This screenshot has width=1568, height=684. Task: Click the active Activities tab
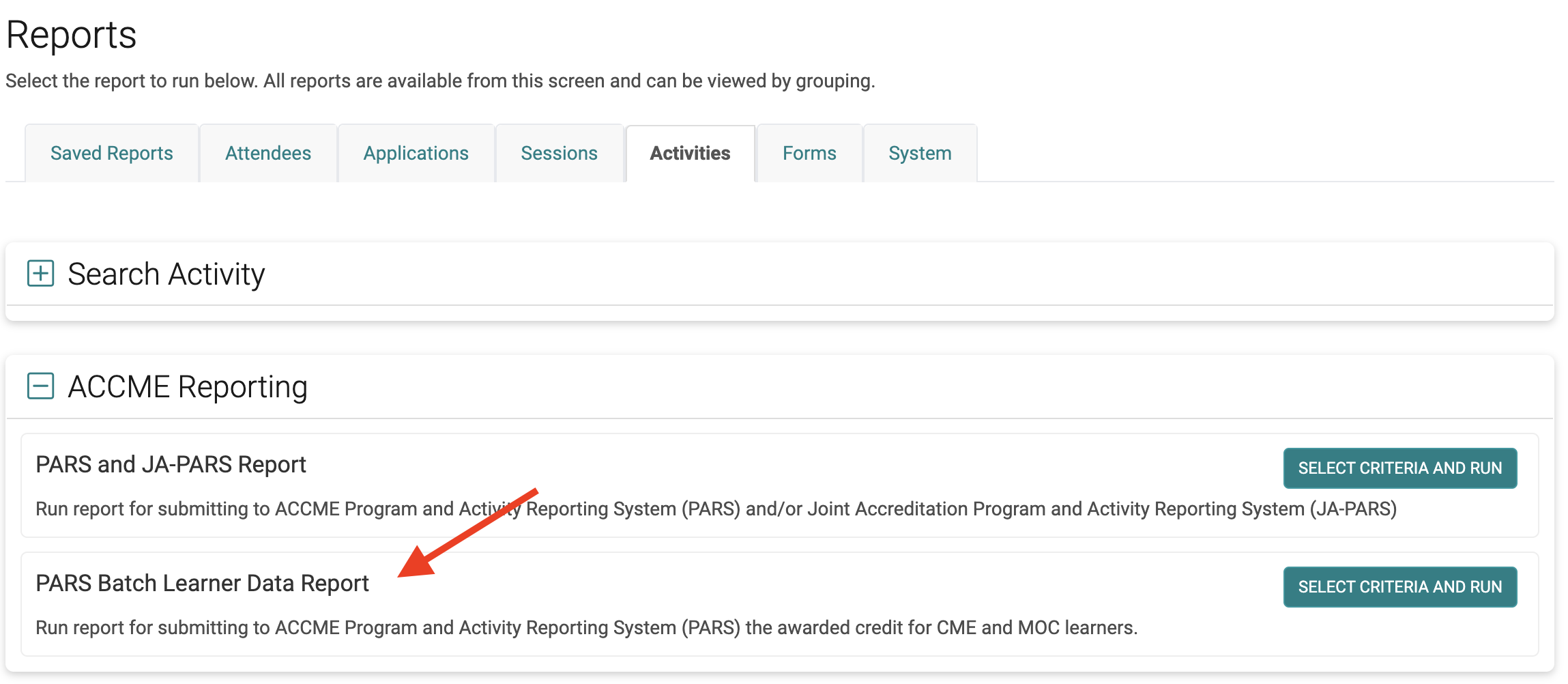click(690, 154)
